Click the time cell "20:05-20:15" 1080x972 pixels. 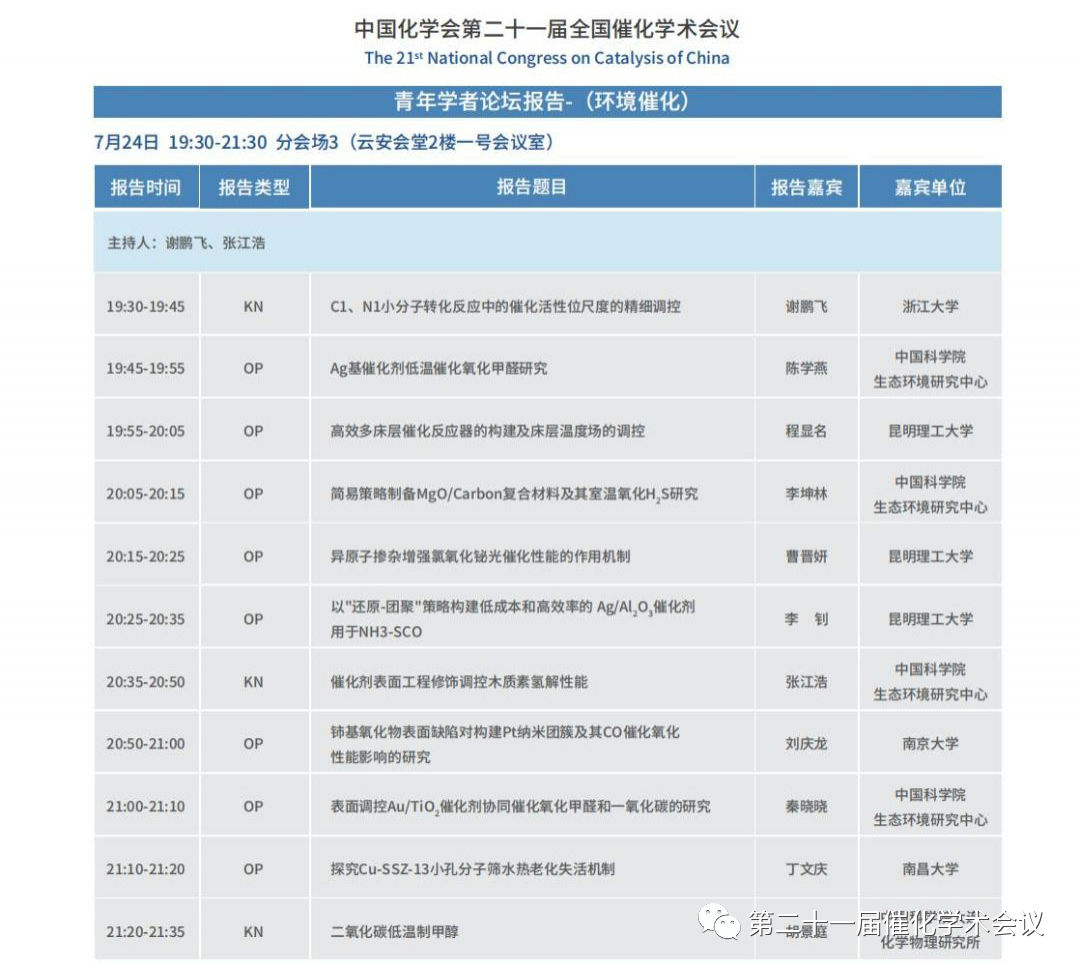145,494
